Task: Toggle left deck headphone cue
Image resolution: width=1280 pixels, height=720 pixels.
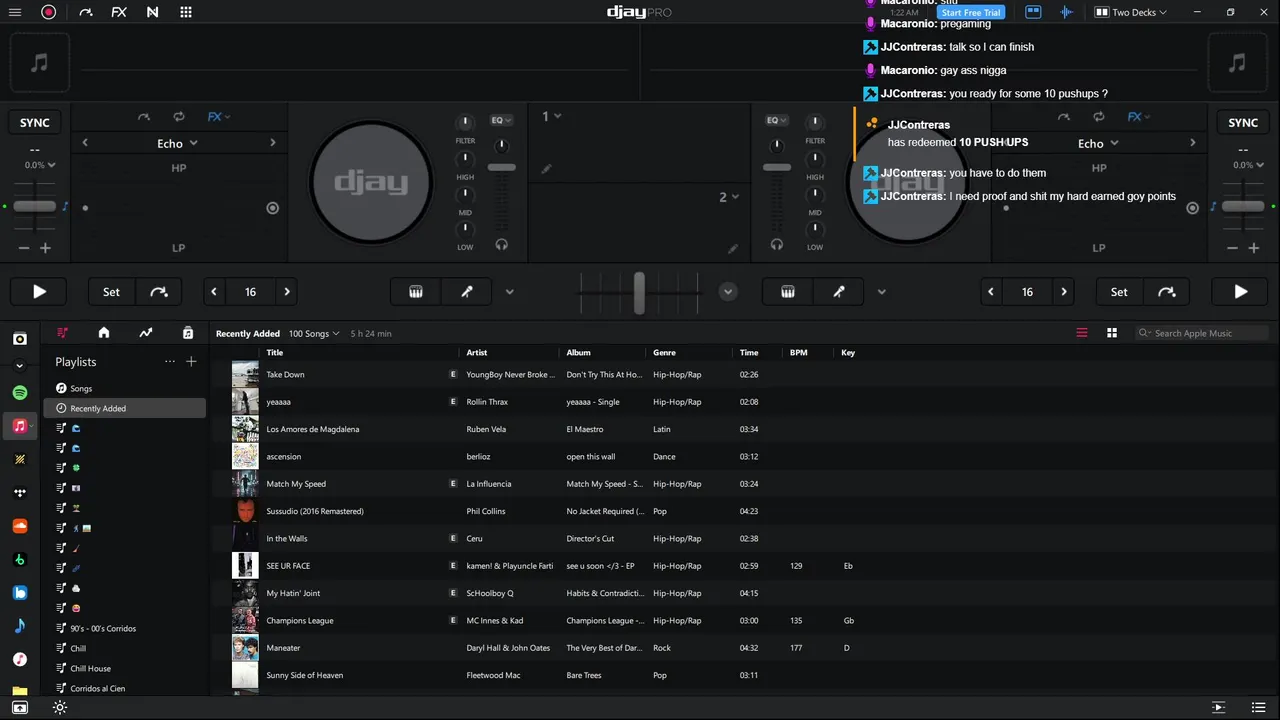Action: (x=502, y=244)
